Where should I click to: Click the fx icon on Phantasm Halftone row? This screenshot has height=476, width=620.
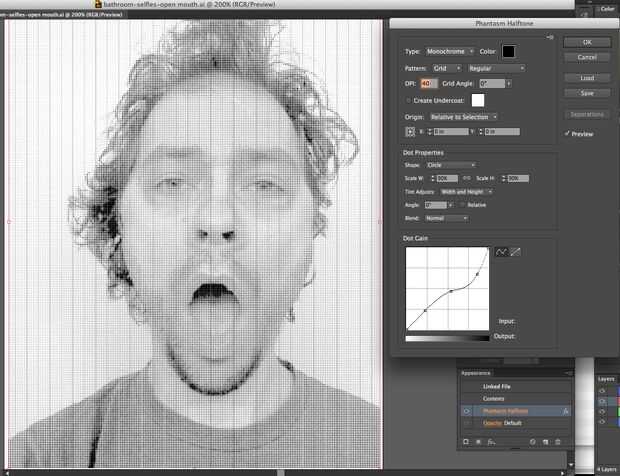[565, 412]
